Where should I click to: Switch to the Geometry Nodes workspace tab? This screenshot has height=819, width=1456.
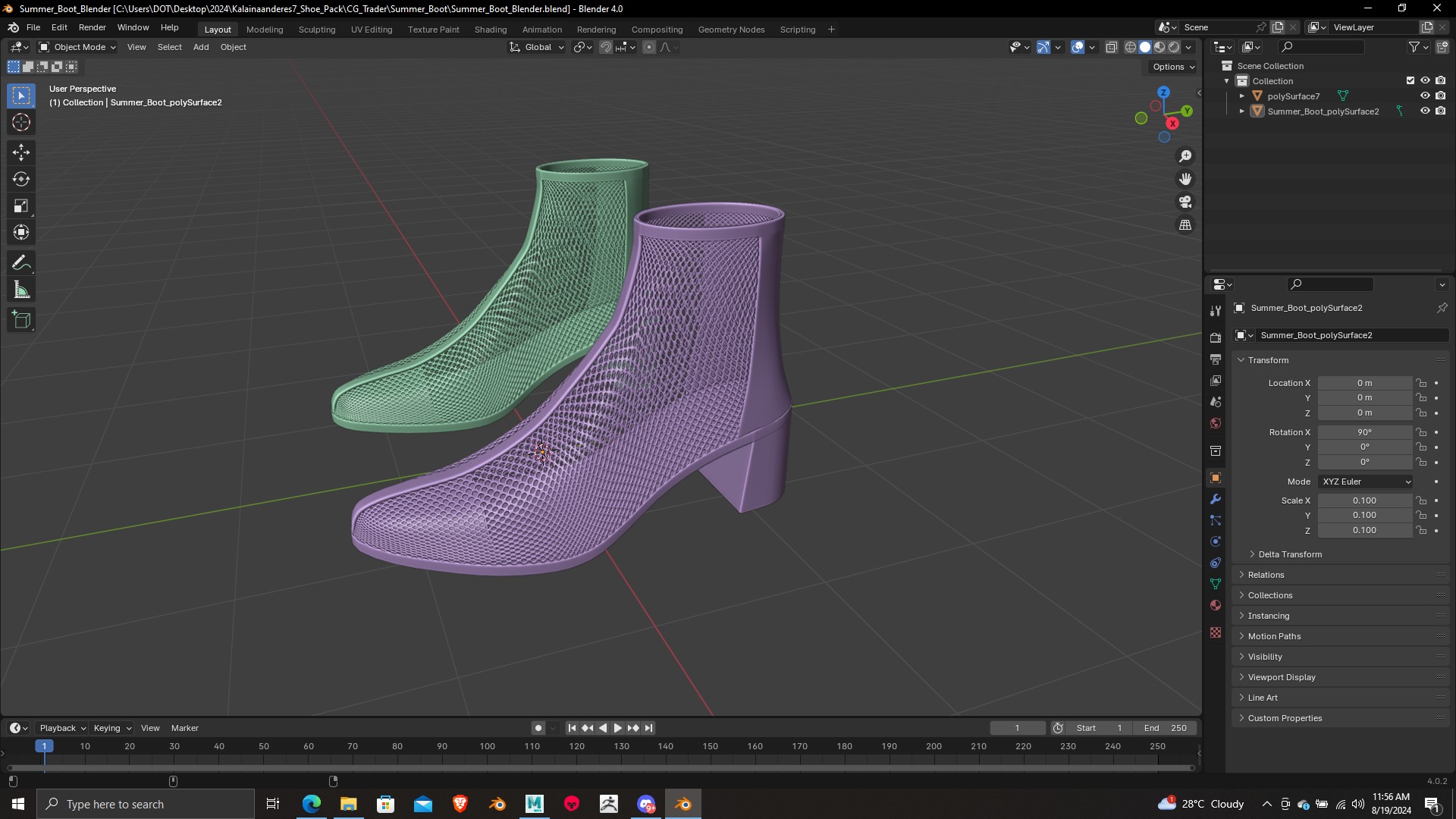click(x=731, y=30)
